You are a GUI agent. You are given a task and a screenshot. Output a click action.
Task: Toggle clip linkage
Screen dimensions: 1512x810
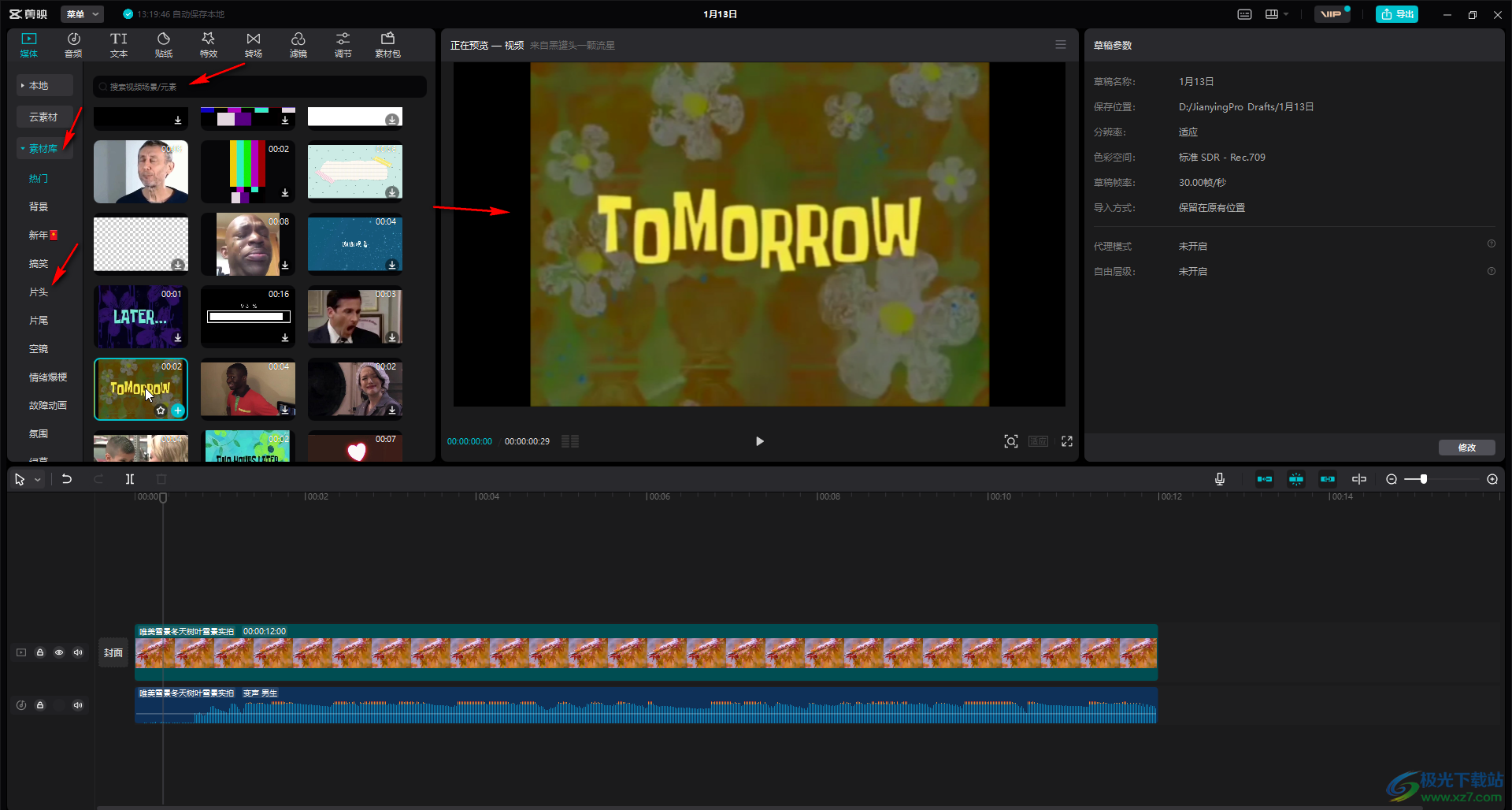[x=1328, y=479]
